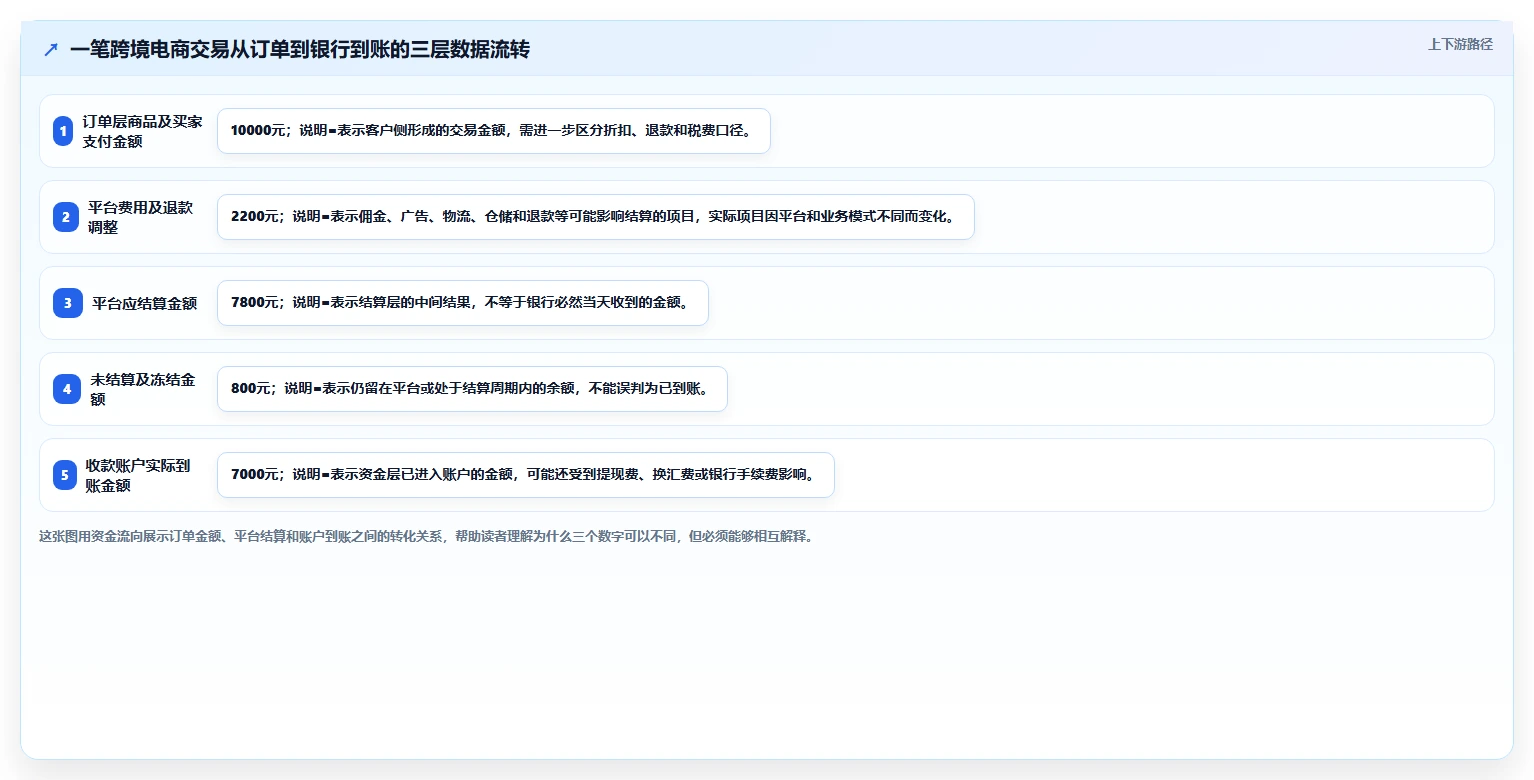The image size is (1534, 780).
Task: Click the footnote starting 这张图用资金流向展示
Action: 428,537
